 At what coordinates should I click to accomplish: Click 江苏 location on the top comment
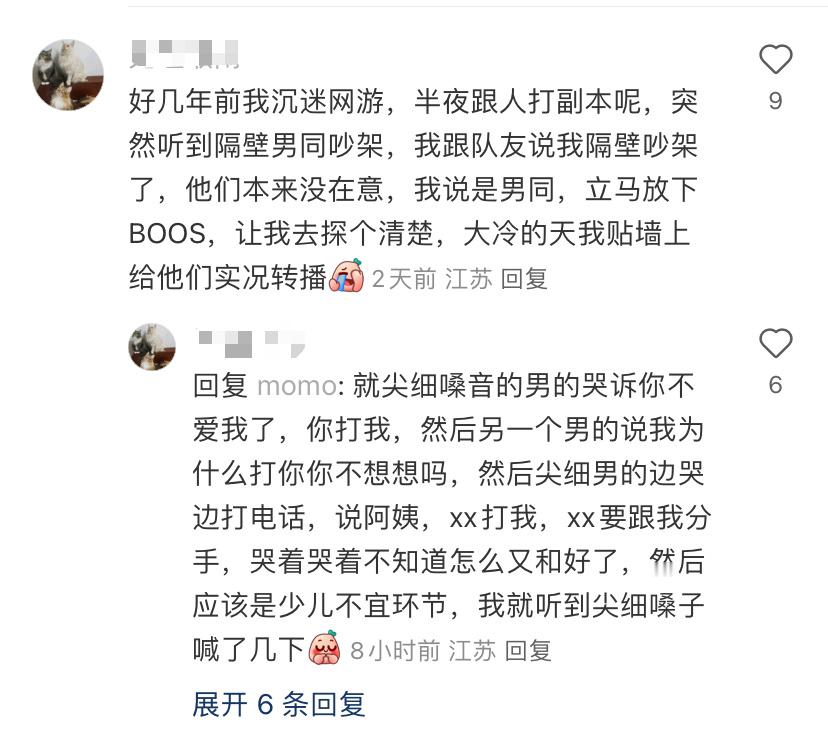click(468, 279)
